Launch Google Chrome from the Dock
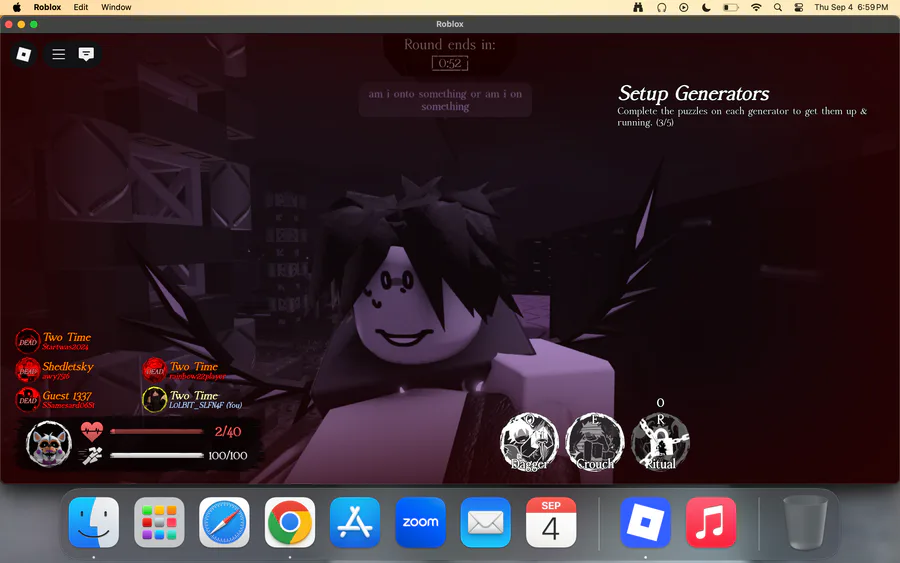 290,522
